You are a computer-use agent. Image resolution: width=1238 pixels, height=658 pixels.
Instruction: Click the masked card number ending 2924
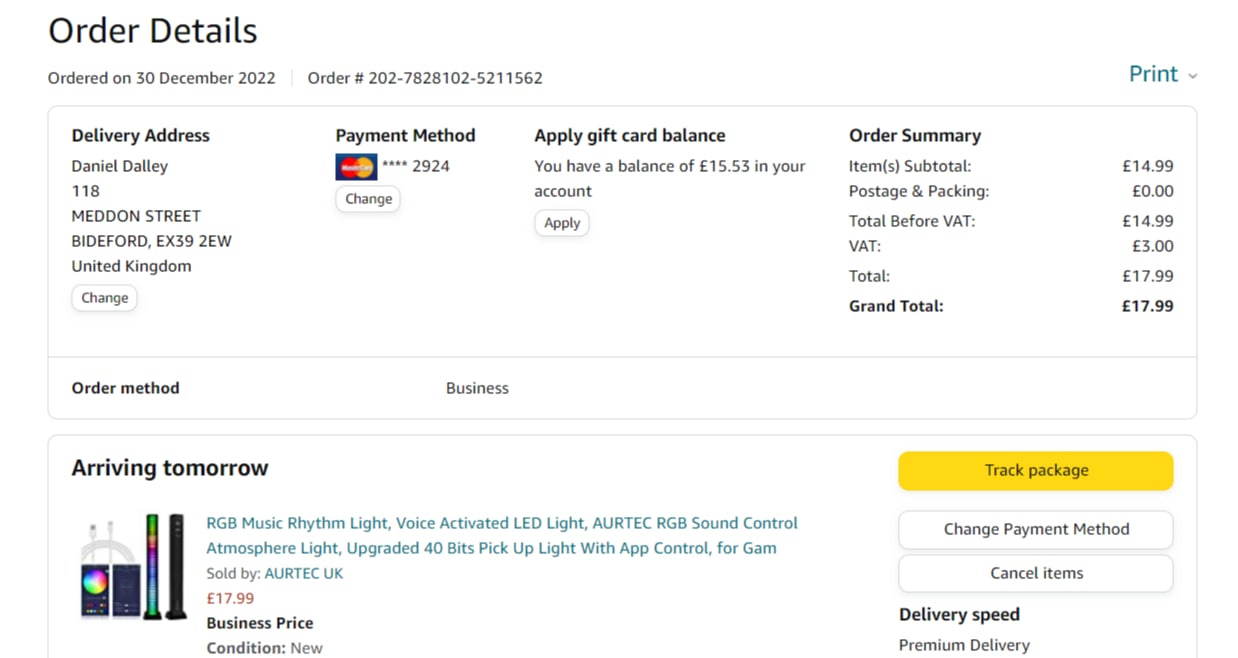[x=416, y=166]
